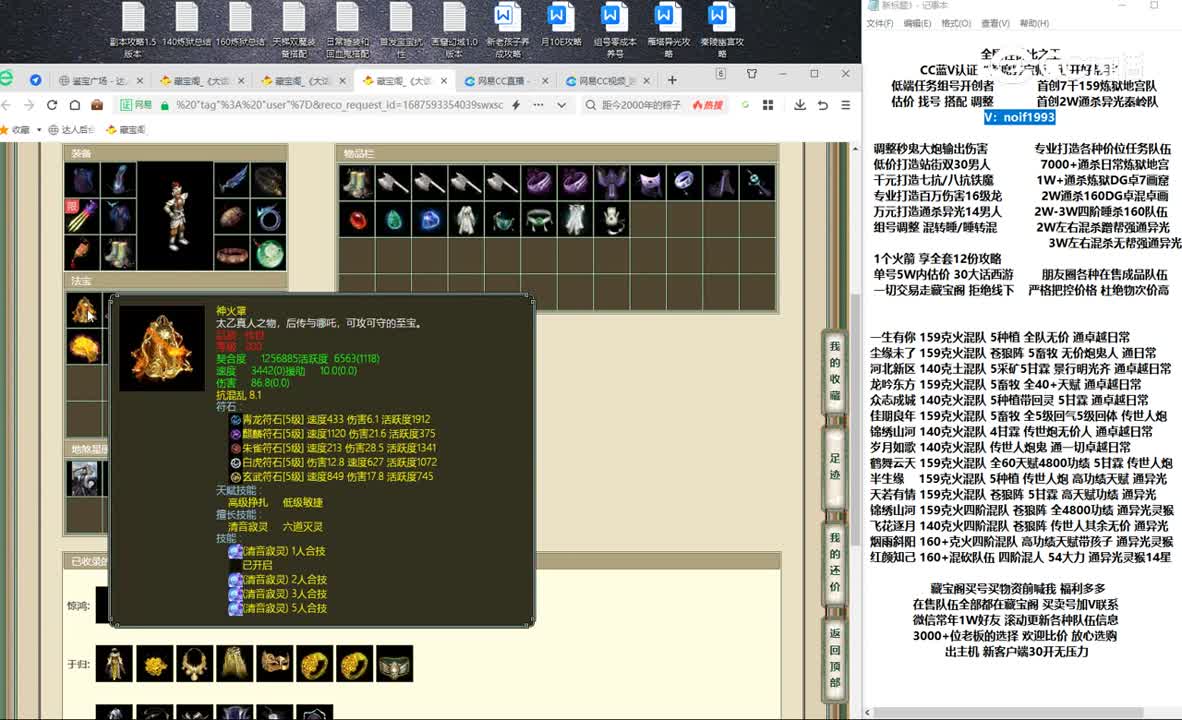Image resolution: width=1182 pixels, height=720 pixels.
Task: Click the highlighted V: noif1993 text in Notepad
Action: tap(1019, 117)
